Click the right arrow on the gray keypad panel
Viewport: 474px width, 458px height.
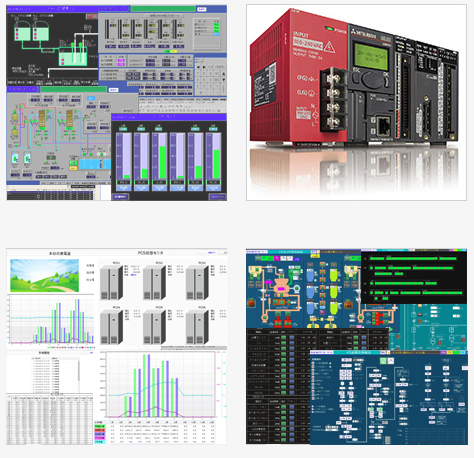click(205, 67)
